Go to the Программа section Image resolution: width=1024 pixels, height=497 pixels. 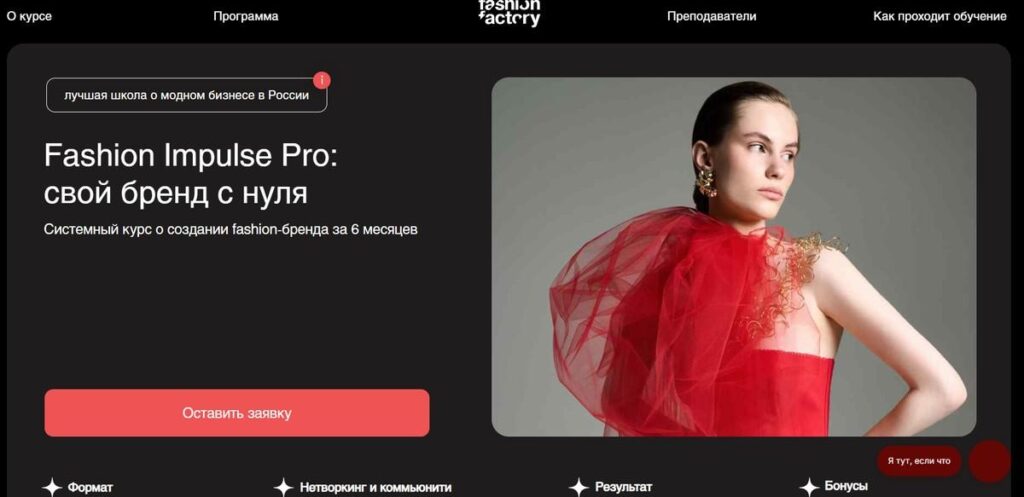pyautogui.click(x=246, y=16)
